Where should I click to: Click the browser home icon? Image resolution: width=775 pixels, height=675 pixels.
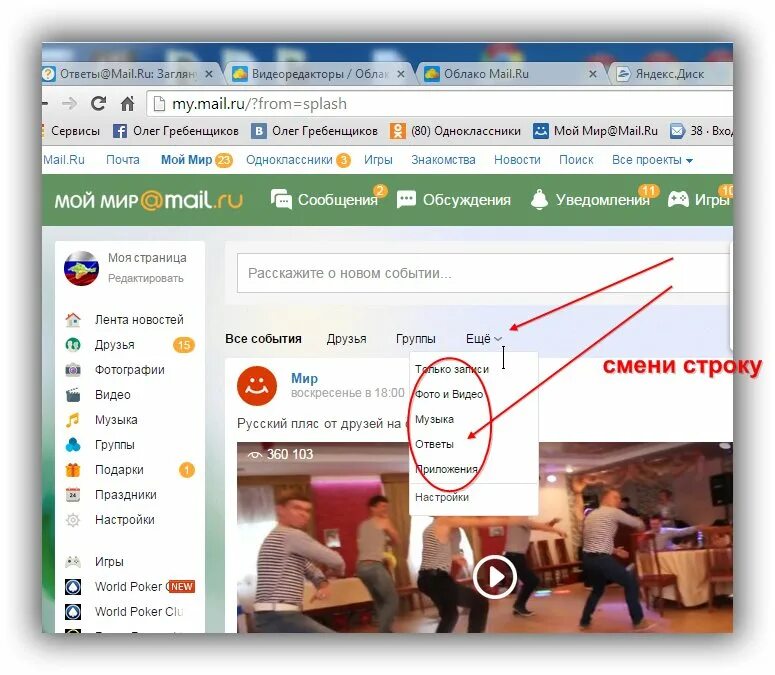tap(128, 104)
